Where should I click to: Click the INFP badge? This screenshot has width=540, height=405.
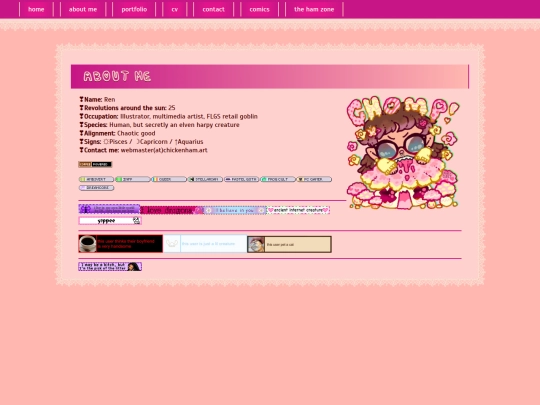coord(133,179)
